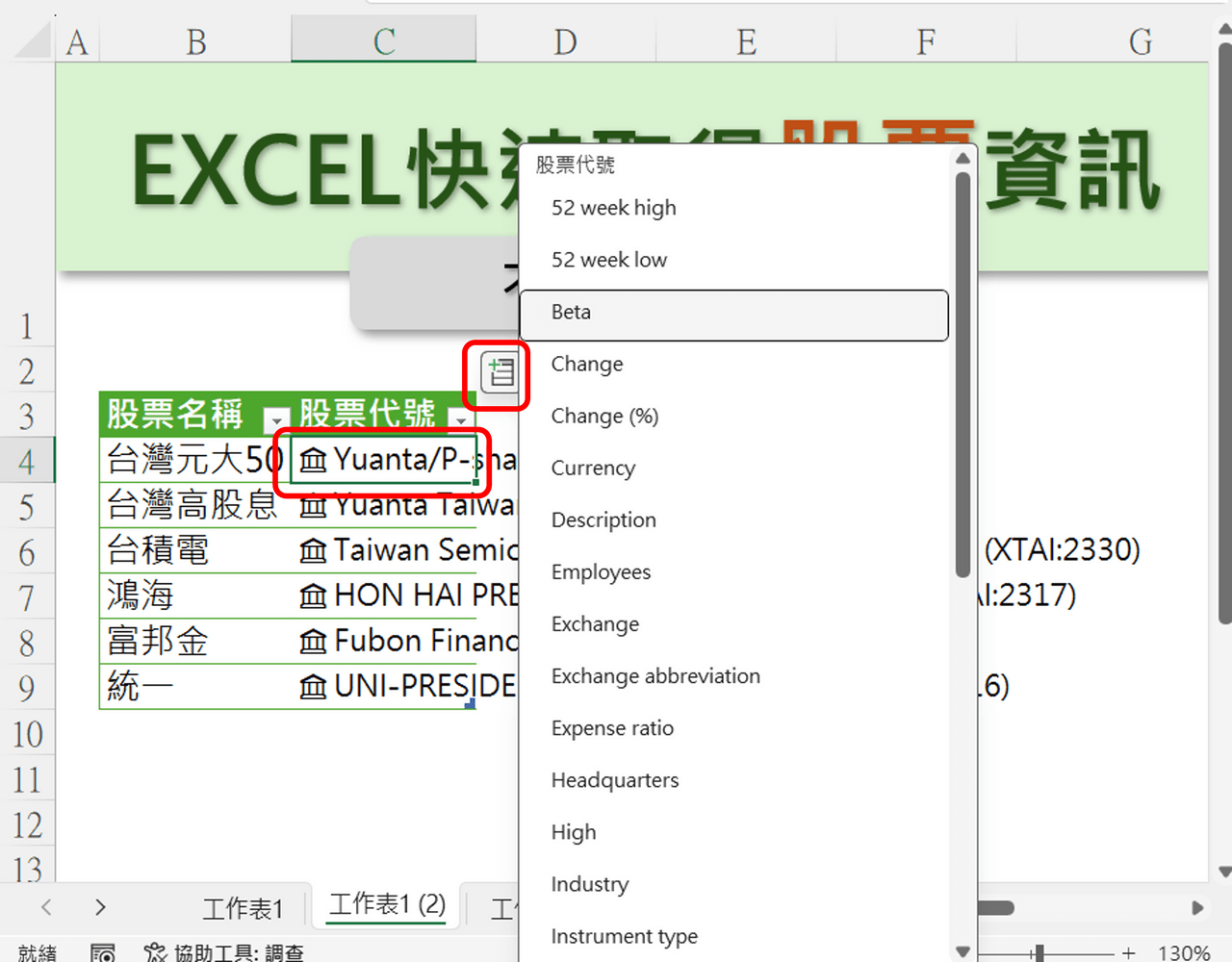Screen dimensions: 1232x962
Task: Click the 台灣高股息 cell
Action: click(195, 506)
